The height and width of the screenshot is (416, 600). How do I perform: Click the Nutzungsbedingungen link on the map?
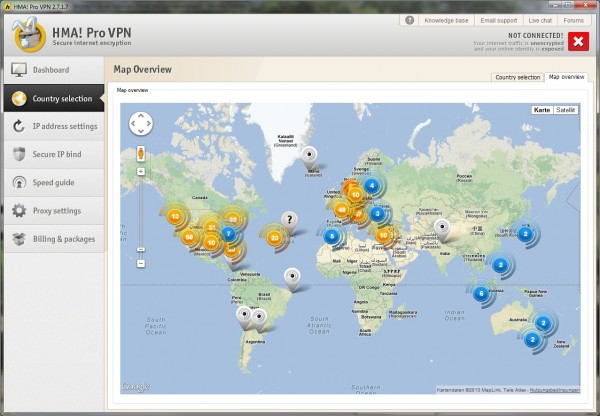[554, 390]
